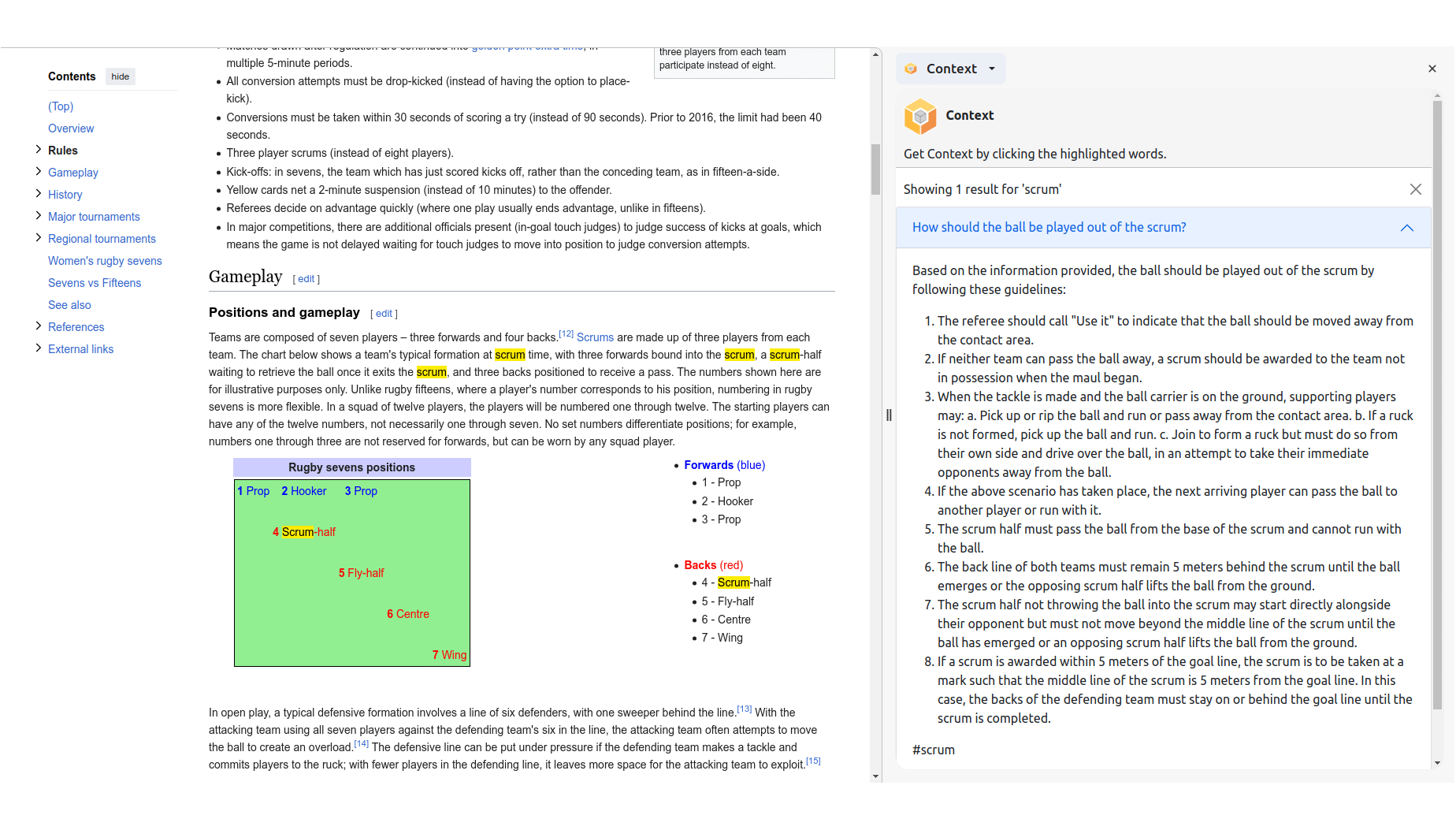Click the panel splitter handle
This screenshot has height=830, width=1456.
point(889,415)
